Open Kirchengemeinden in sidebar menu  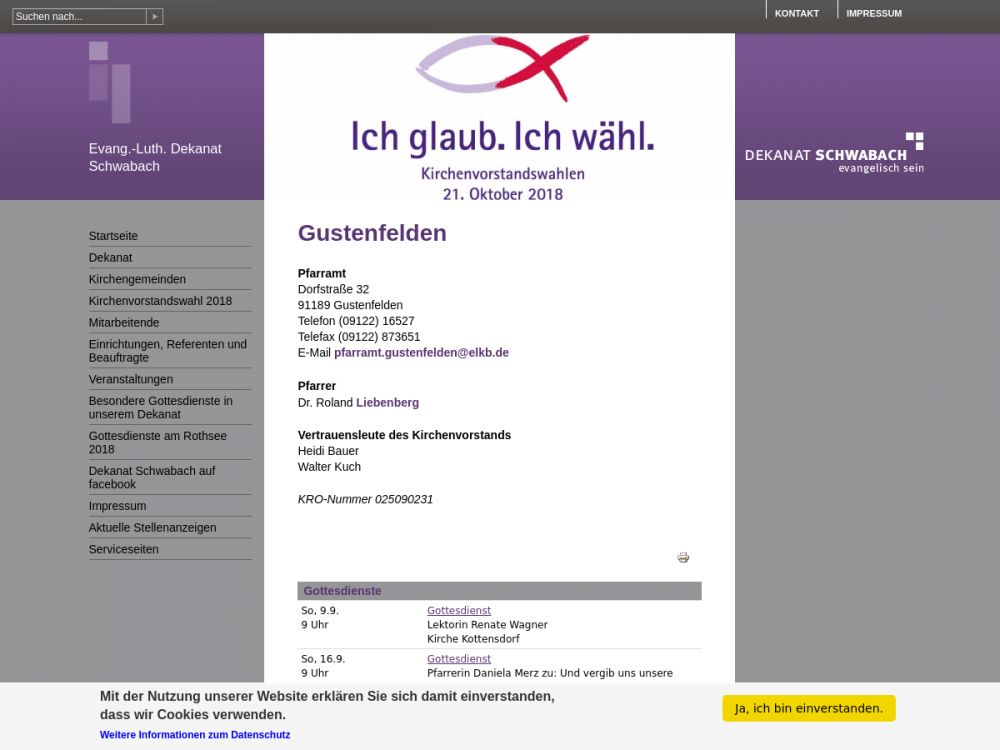(137, 279)
